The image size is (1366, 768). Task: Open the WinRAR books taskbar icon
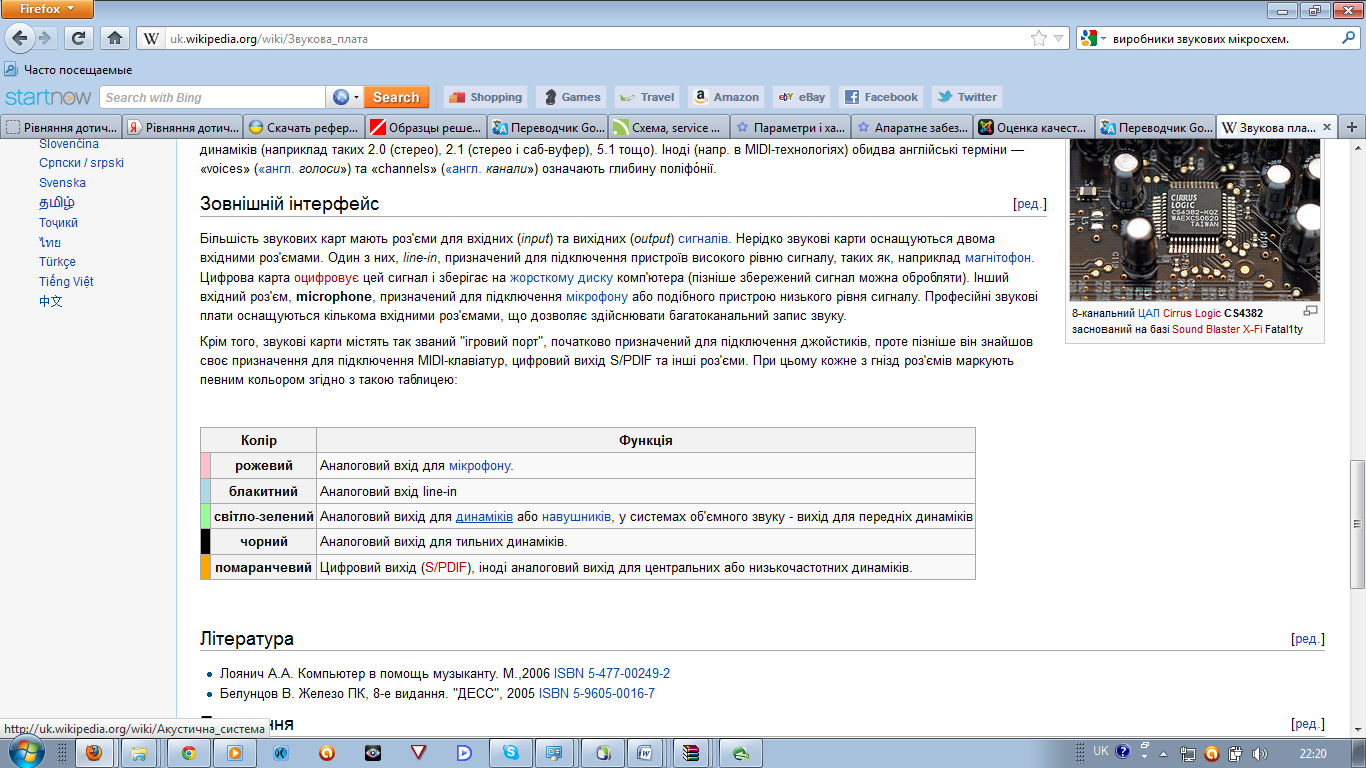[x=691, y=752]
